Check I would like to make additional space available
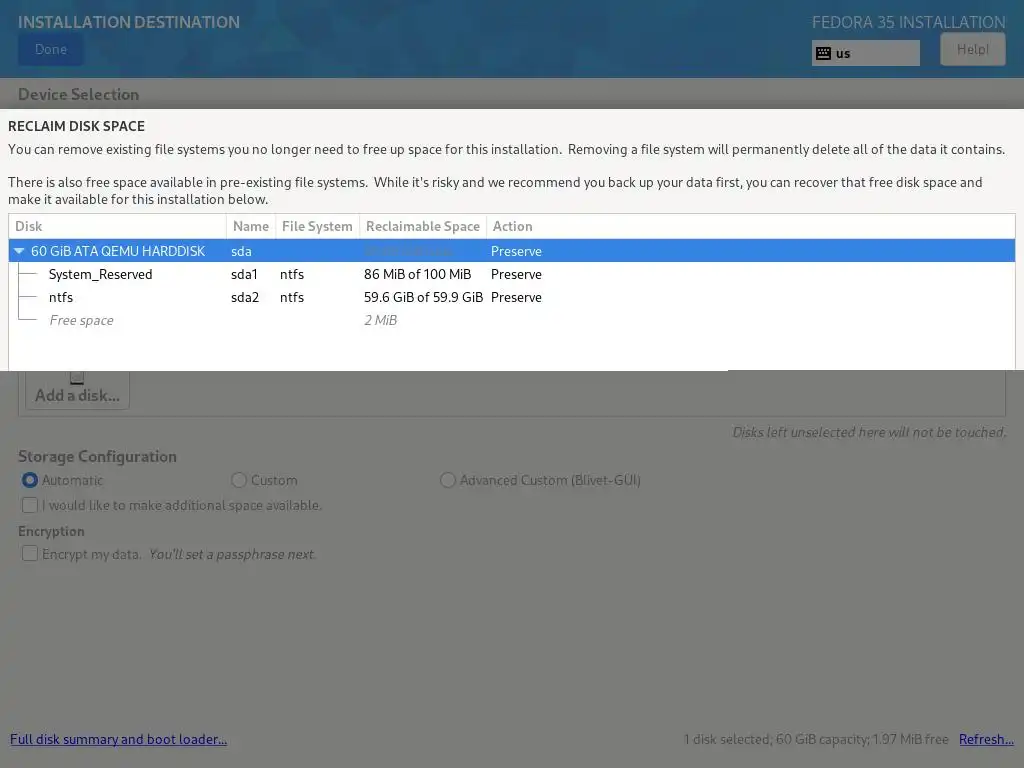This screenshot has width=1024, height=768. click(29, 505)
